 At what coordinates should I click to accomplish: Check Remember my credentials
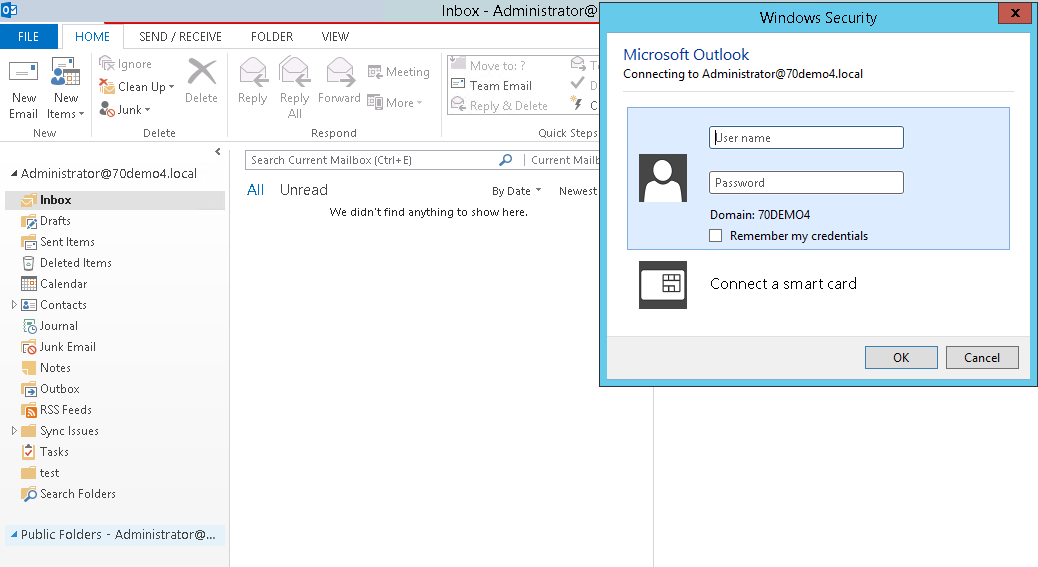[x=715, y=236]
